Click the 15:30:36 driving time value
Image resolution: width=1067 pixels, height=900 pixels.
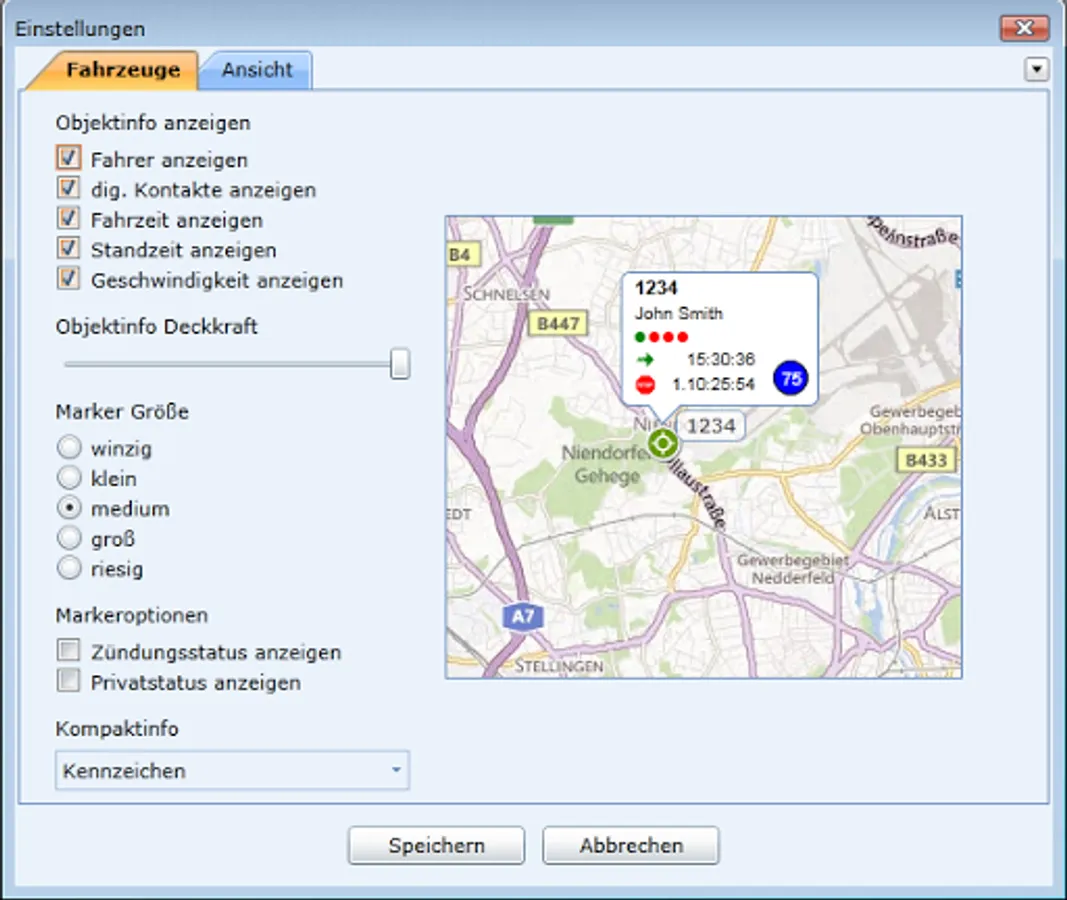[x=721, y=359]
